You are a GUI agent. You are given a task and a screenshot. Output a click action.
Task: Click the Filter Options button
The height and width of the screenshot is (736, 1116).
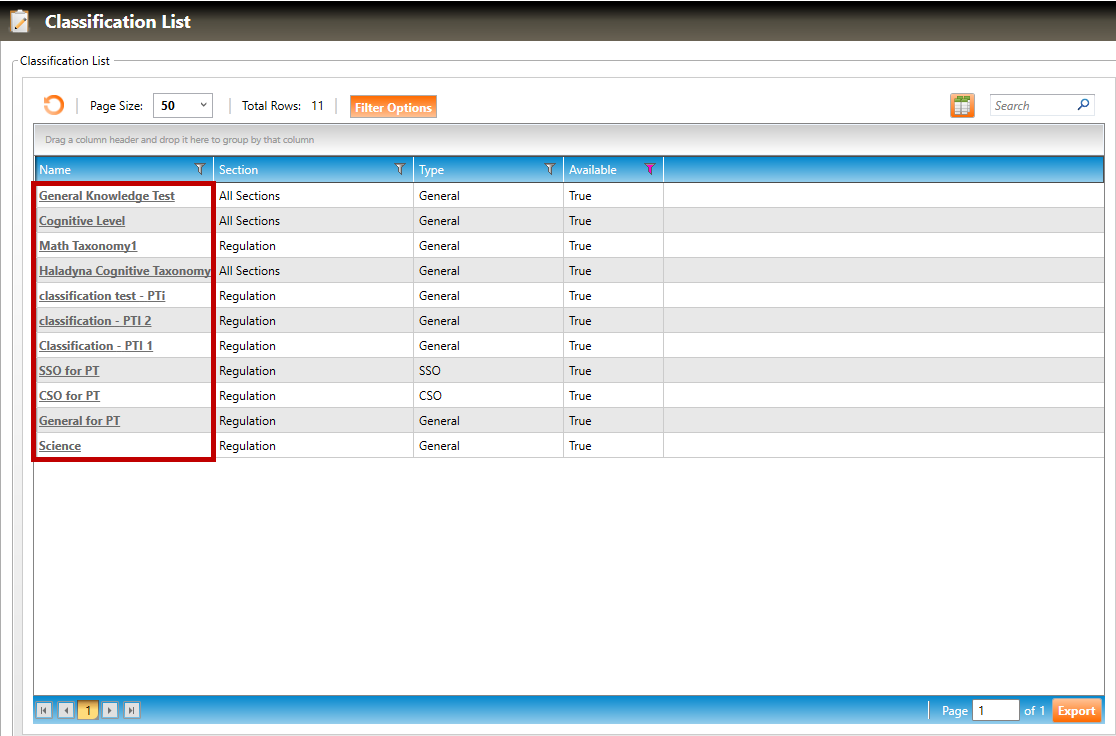click(x=393, y=107)
